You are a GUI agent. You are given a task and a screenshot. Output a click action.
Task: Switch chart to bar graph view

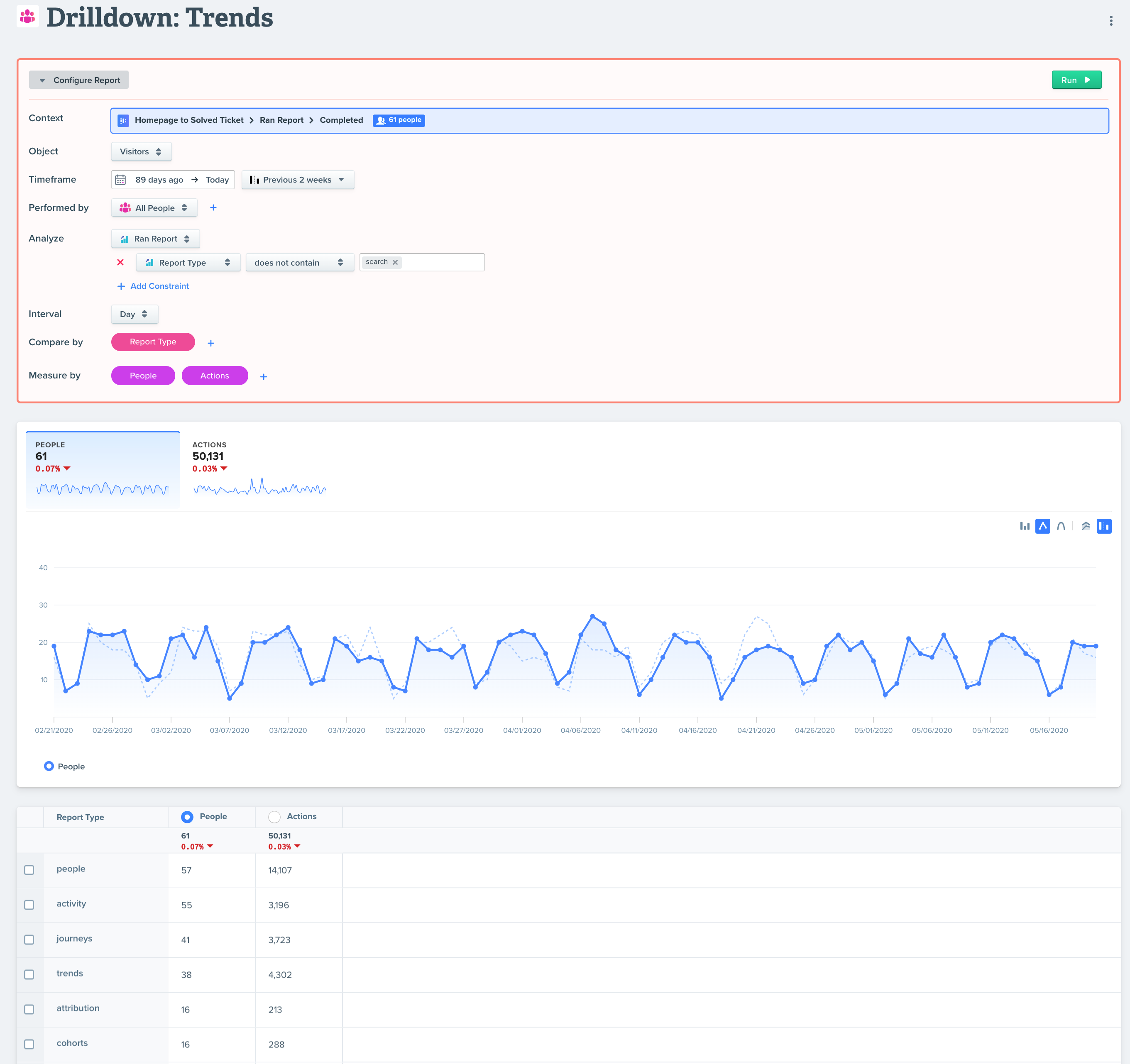pyautogui.click(x=1024, y=526)
